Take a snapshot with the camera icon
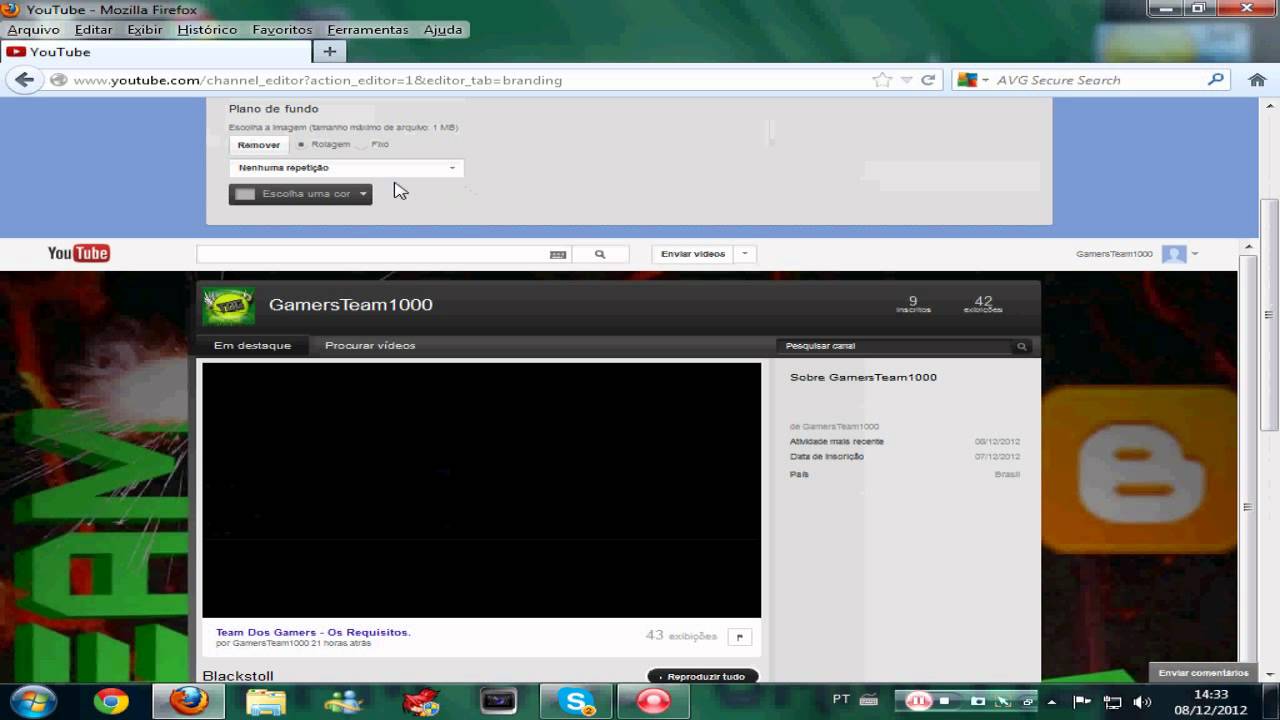 (x=979, y=701)
